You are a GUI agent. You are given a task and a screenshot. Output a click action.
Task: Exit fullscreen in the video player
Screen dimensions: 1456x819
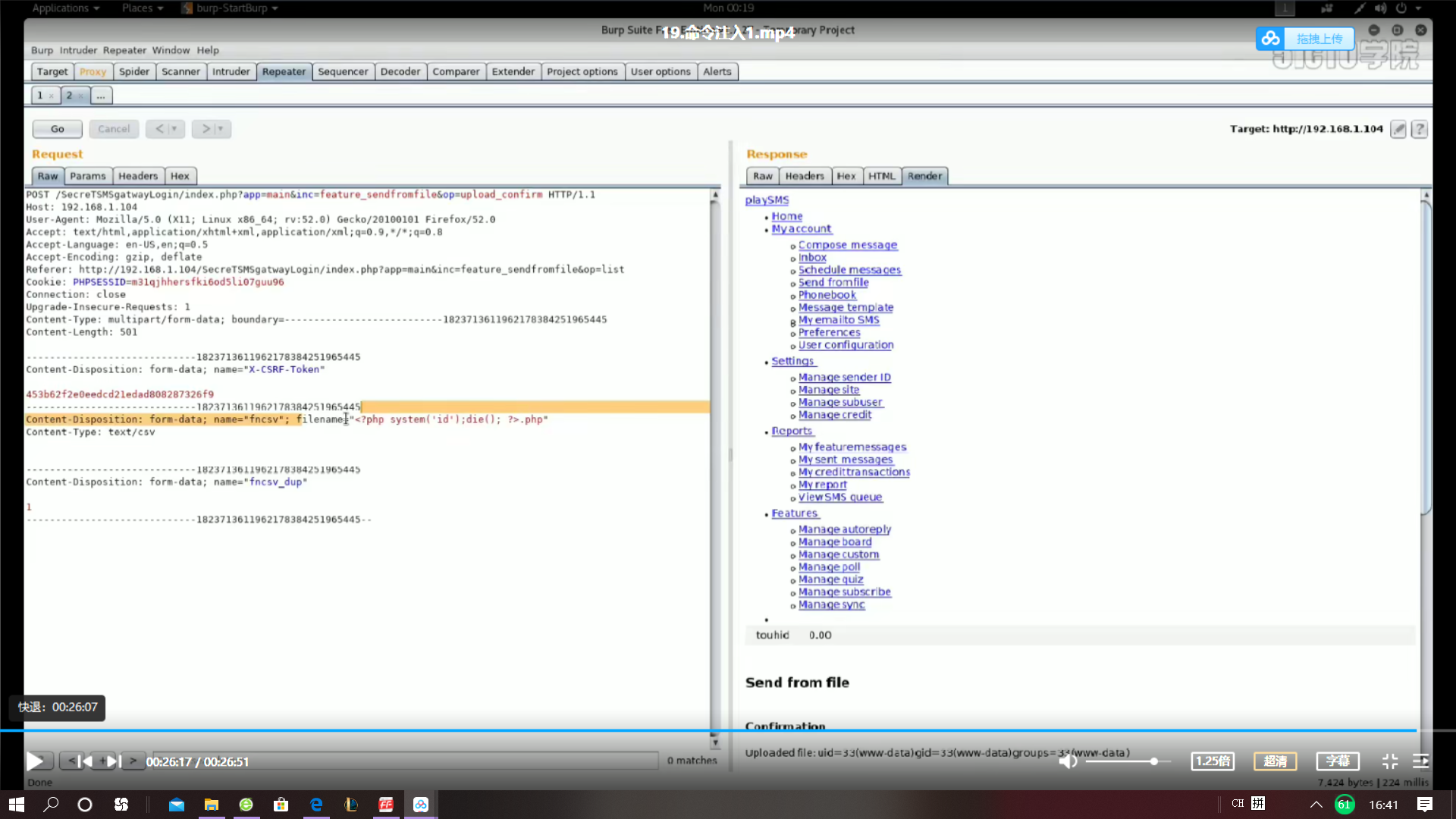pos(1390,761)
